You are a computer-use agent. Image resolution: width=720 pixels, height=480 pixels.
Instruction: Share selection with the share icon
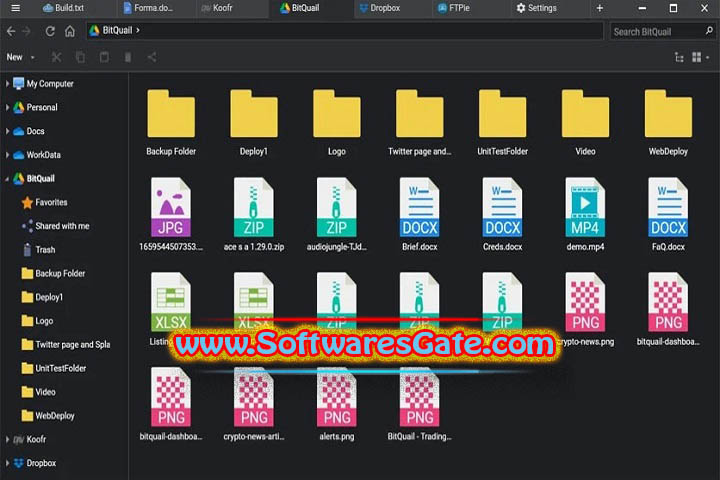pos(152,57)
